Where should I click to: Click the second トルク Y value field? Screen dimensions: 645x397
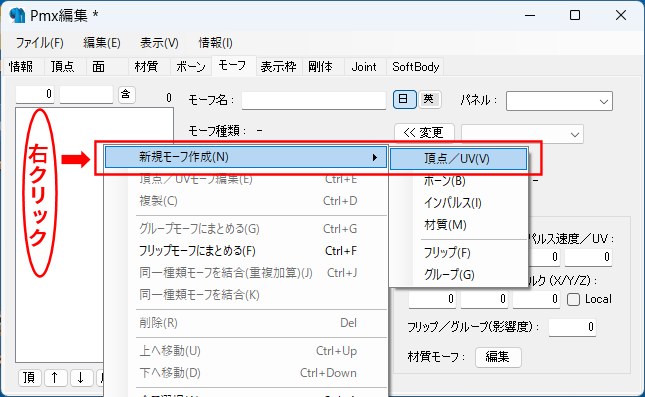click(485, 299)
